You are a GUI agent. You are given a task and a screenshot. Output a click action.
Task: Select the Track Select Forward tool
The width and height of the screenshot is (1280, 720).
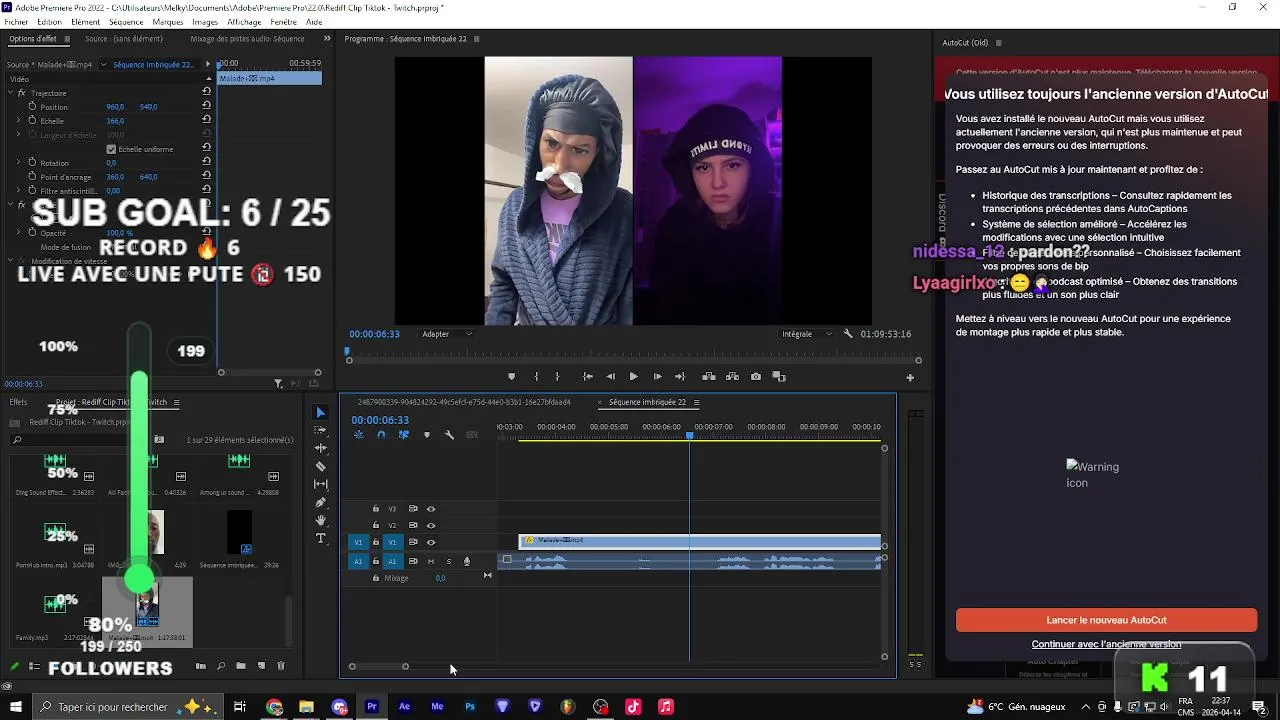tap(320, 430)
